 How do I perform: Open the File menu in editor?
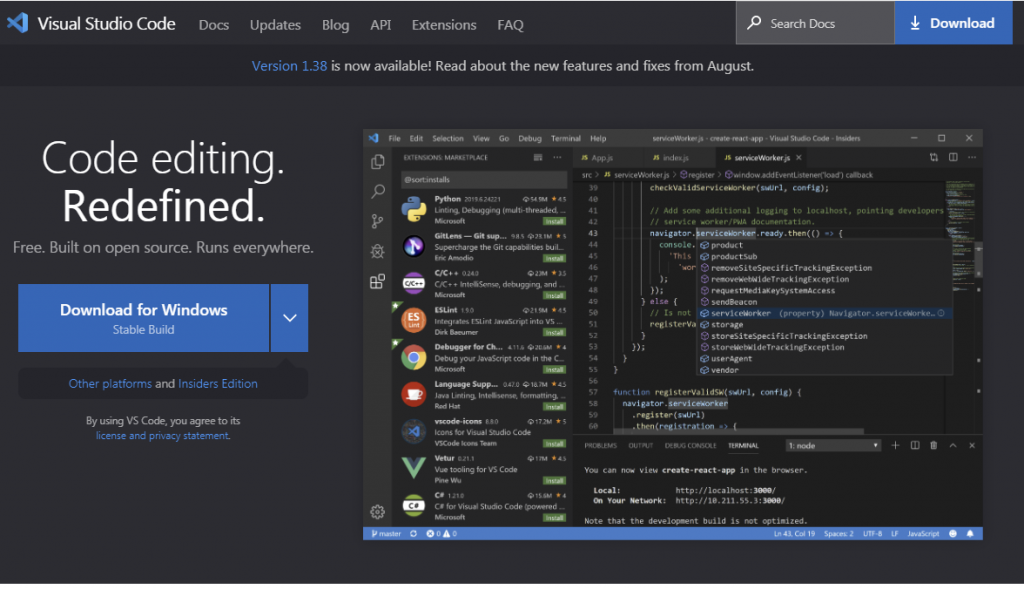tap(394, 138)
